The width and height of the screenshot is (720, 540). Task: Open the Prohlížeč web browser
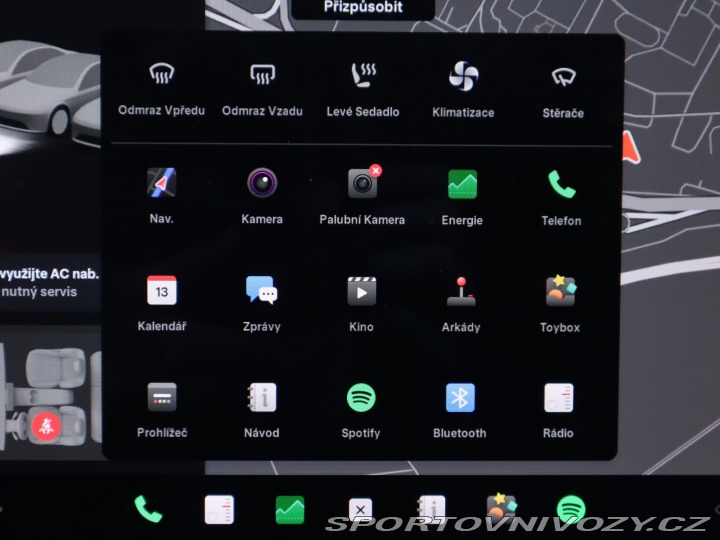coord(161,398)
